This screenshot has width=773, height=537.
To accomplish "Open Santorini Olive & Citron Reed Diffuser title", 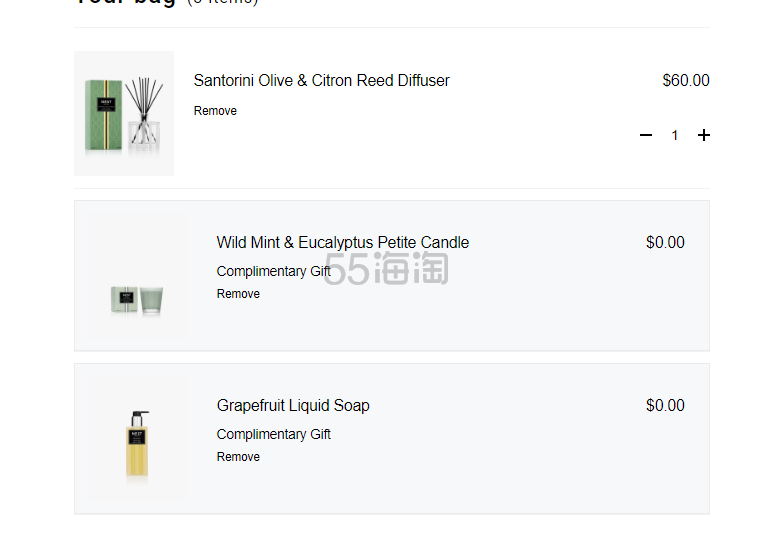I will click(321, 80).
